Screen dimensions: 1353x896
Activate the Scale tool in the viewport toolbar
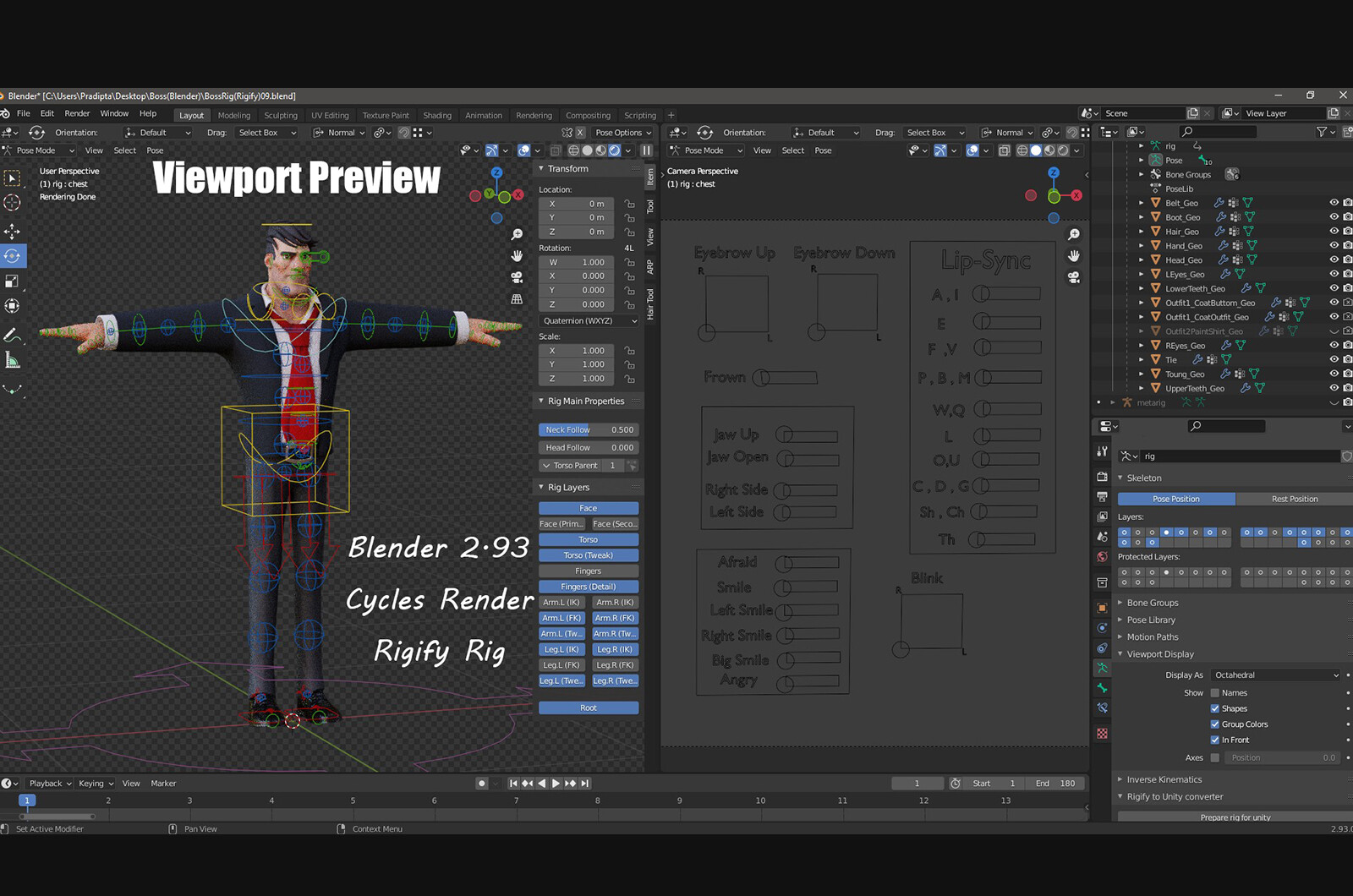pyautogui.click(x=12, y=282)
